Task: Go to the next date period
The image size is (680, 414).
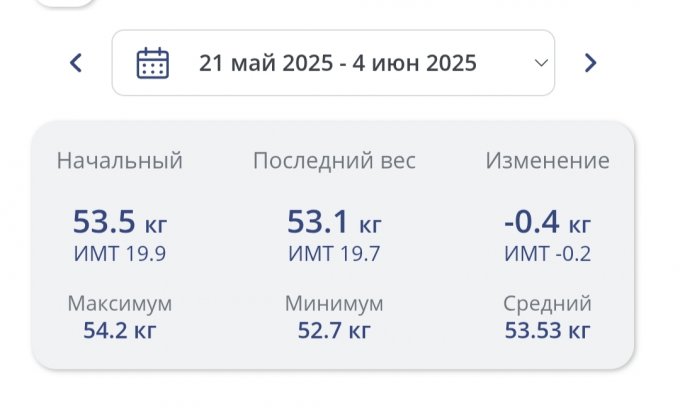Action: (x=590, y=63)
